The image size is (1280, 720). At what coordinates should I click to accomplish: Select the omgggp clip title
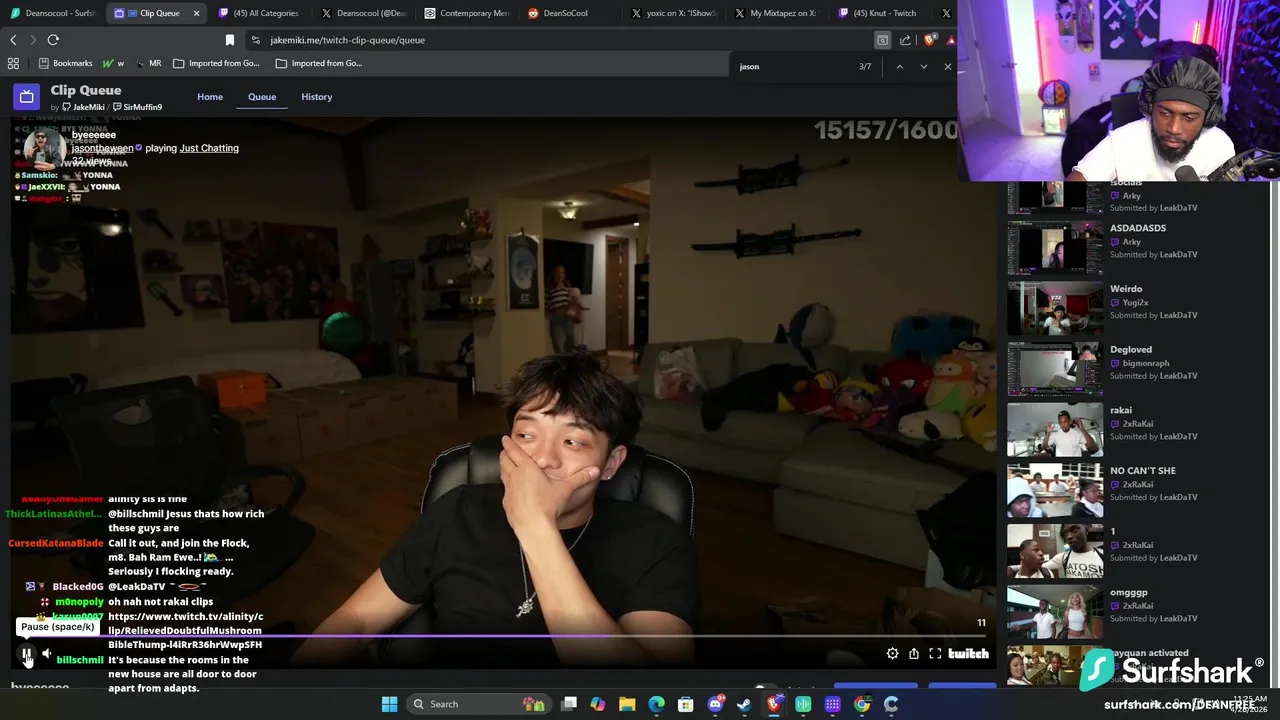pos(1129,592)
